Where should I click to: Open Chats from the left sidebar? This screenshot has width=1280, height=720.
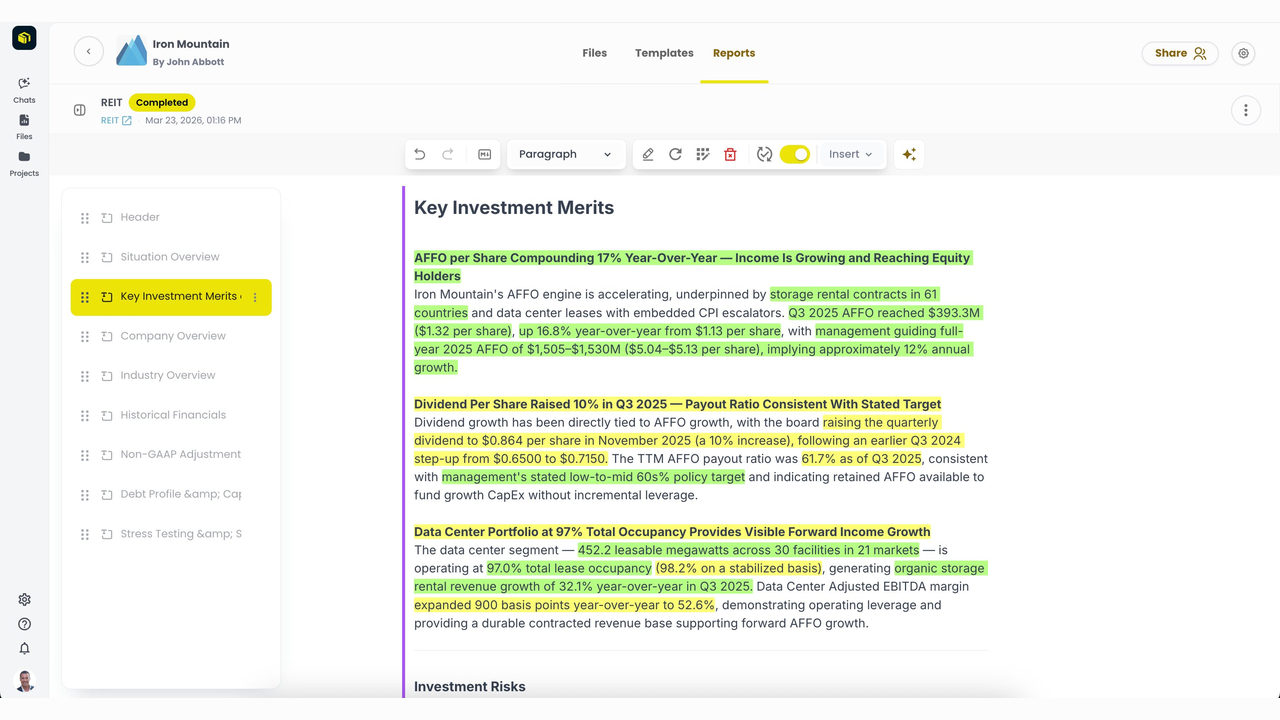click(x=24, y=90)
